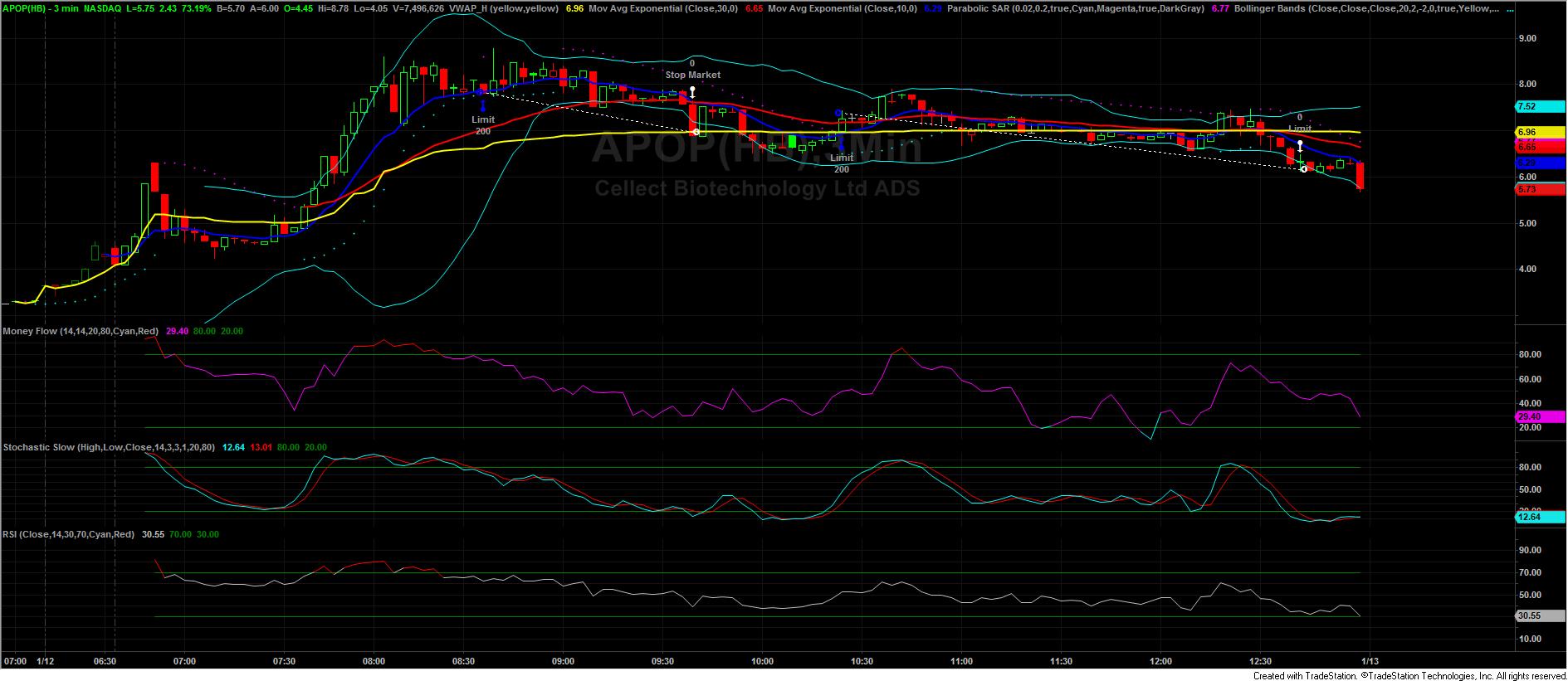Select the 60.00 label on Money Flow axis

[1529, 379]
